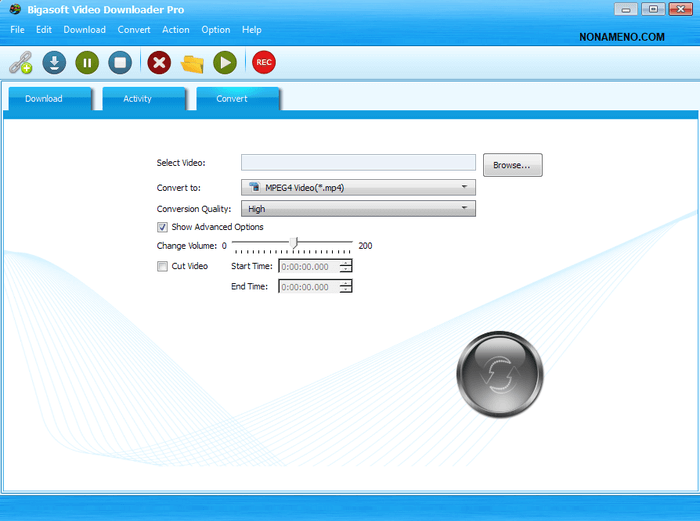Click the Browse... button

click(x=512, y=165)
